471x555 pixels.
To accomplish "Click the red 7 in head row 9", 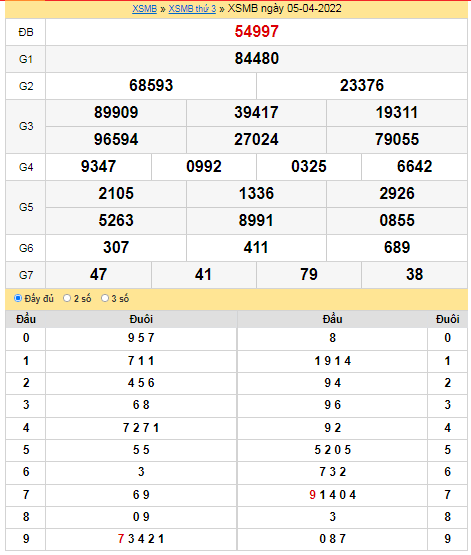I will (x=121, y=539).
